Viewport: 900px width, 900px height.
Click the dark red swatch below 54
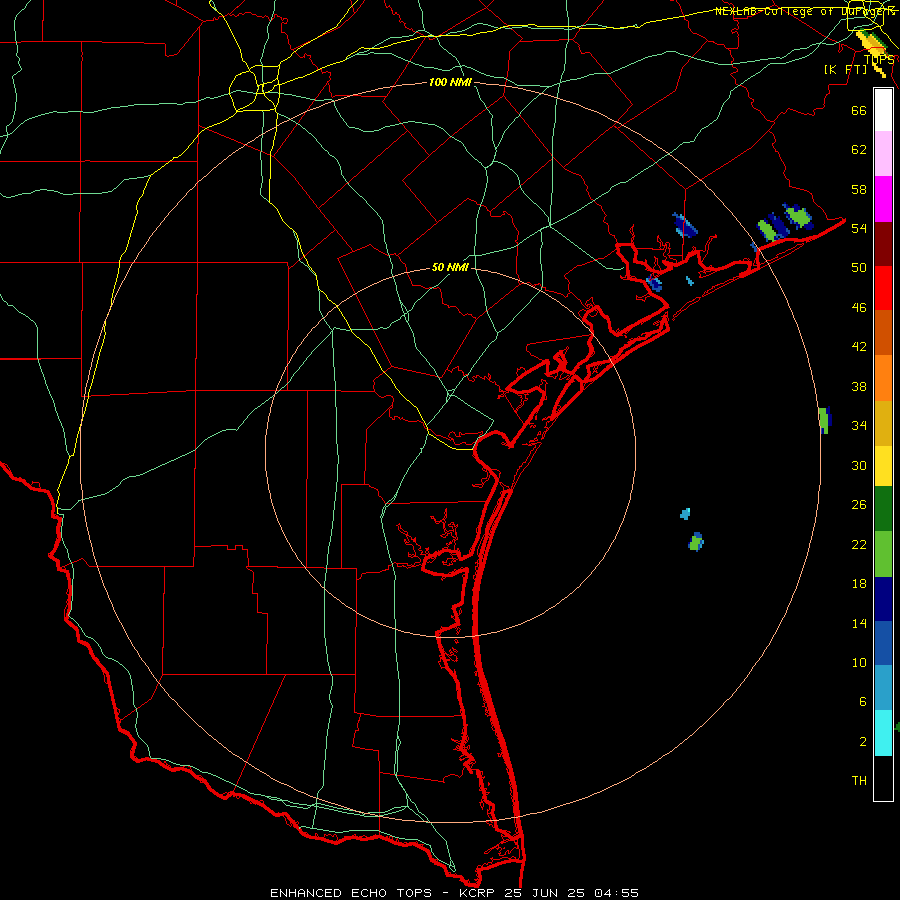coord(883,243)
